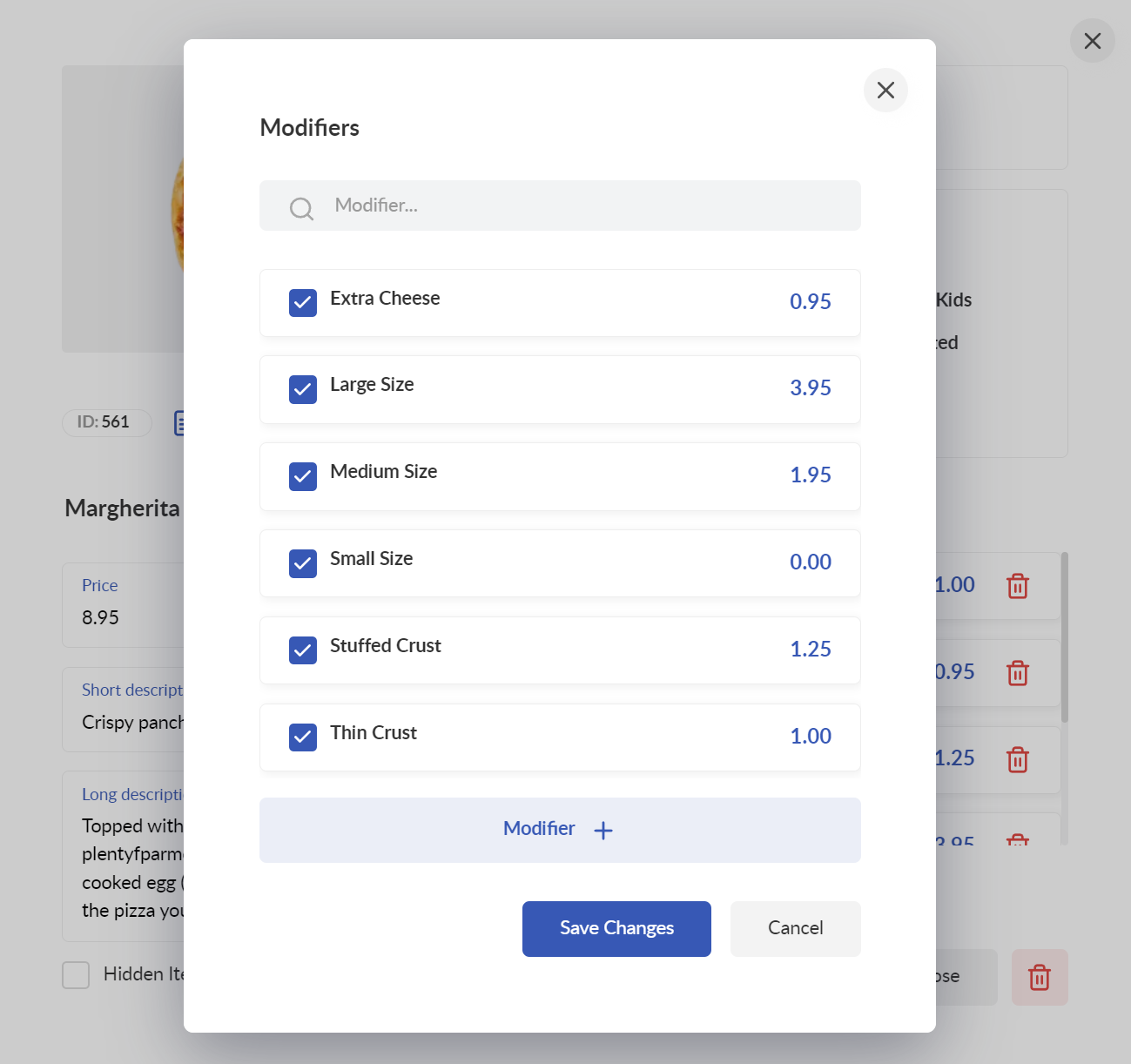
Task: Add a new Modifier with plus button
Action: pos(560,830)
